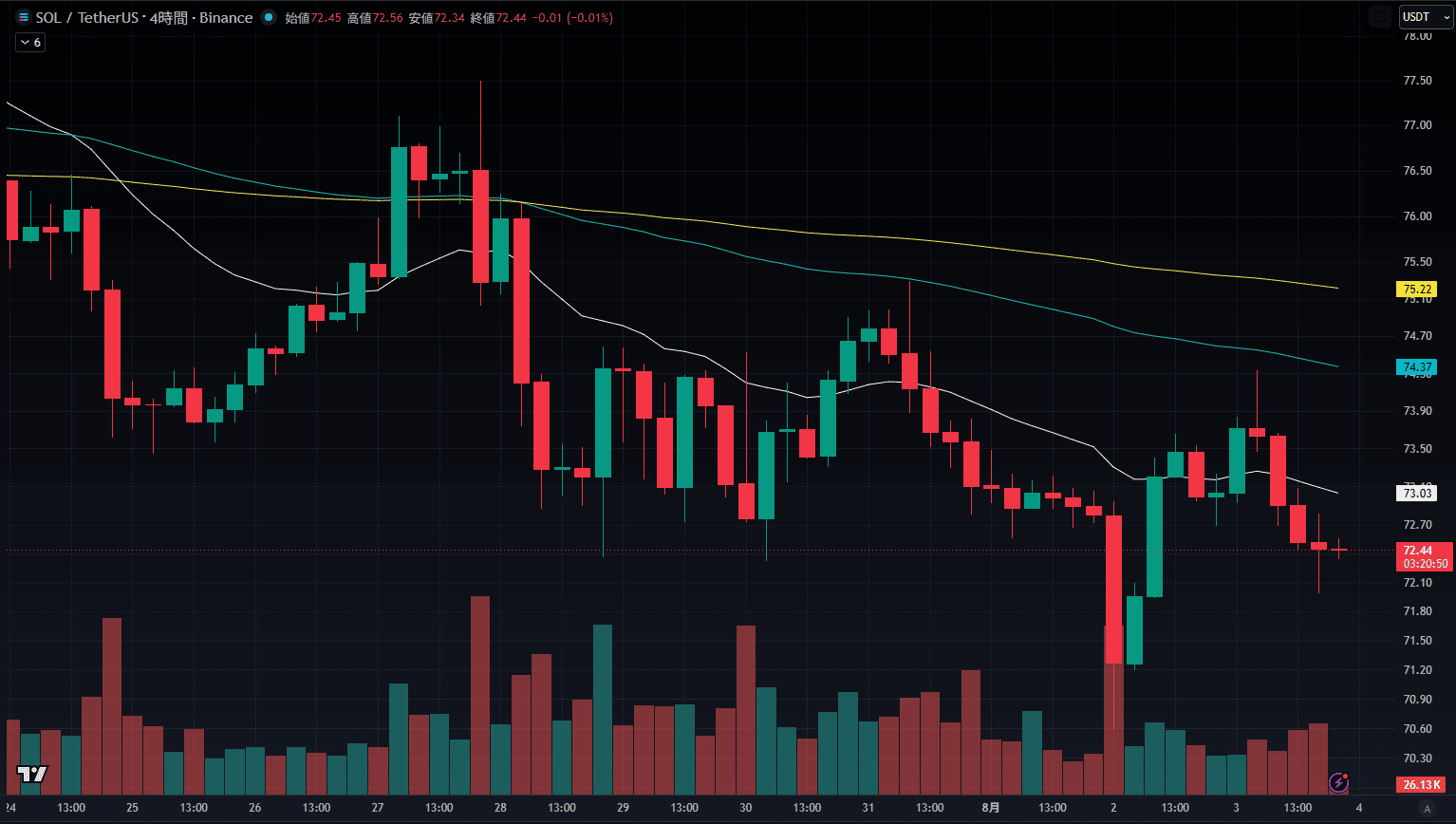
Task: Toggle the auto-scale A button
Action: click(x=1426, y=809)
